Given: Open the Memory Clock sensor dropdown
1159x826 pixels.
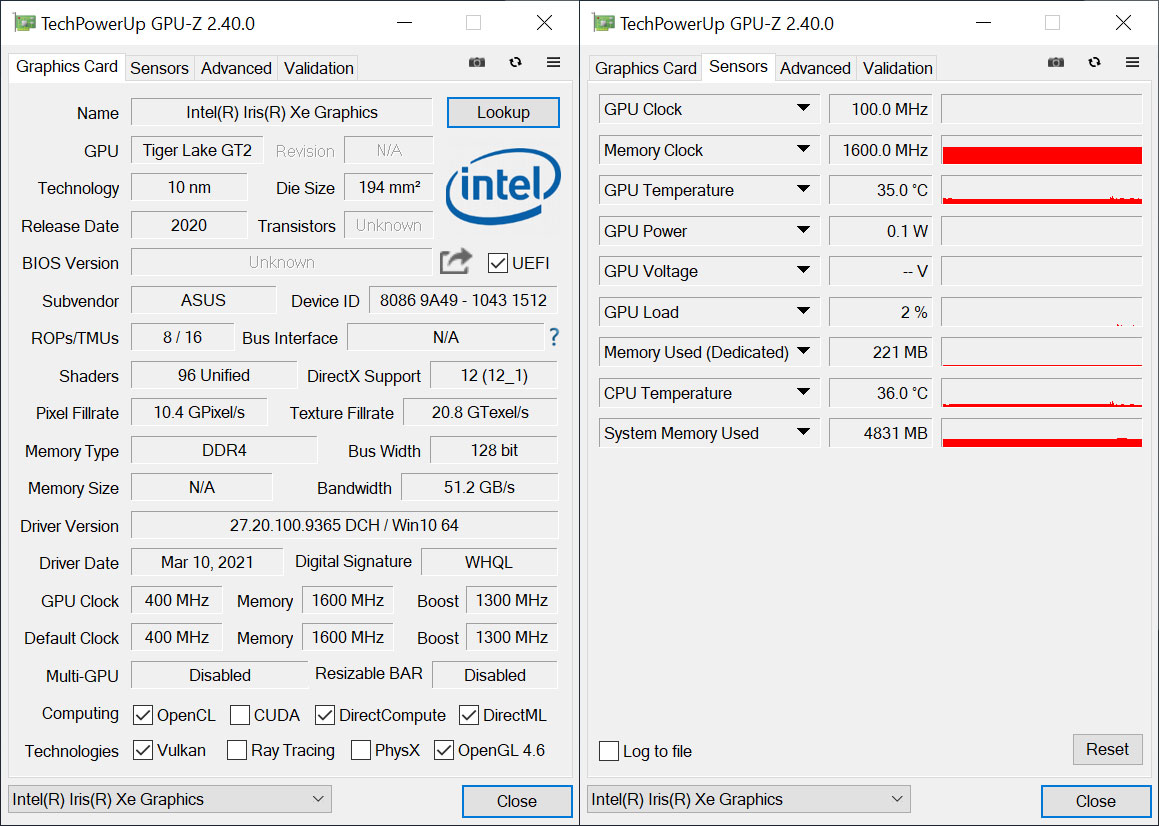Looking at the screenshot, I should pyautogui.click(x=803, y=149).
